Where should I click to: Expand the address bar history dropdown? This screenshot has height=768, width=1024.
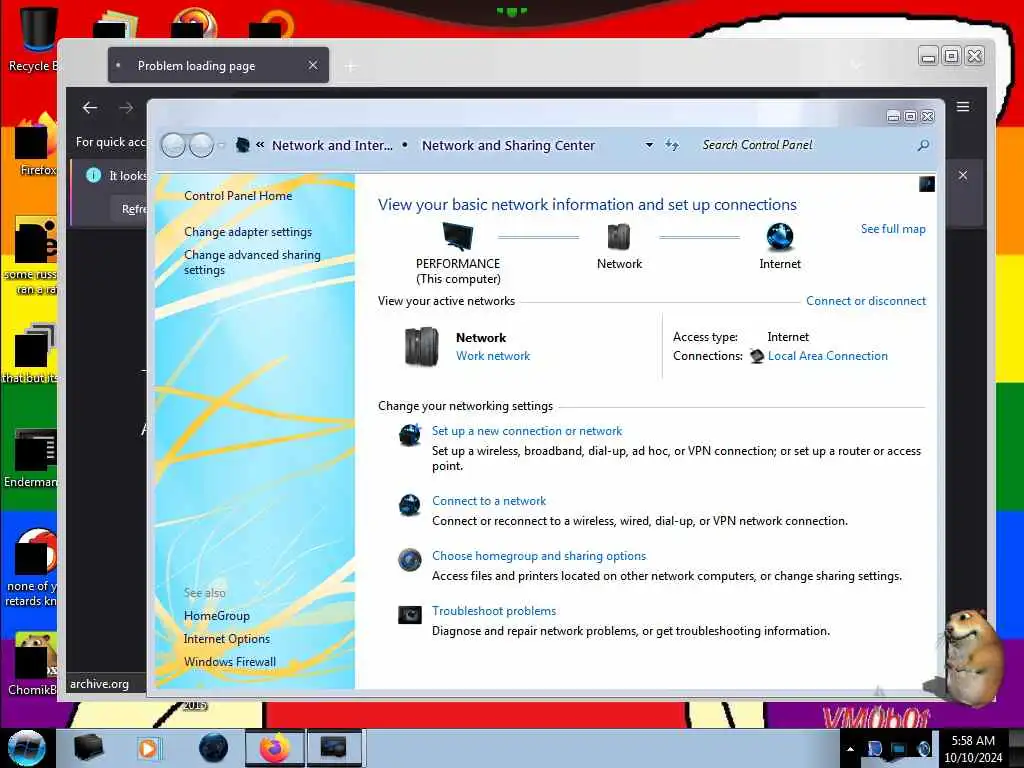pyautogui.click(x=649, y=145)
